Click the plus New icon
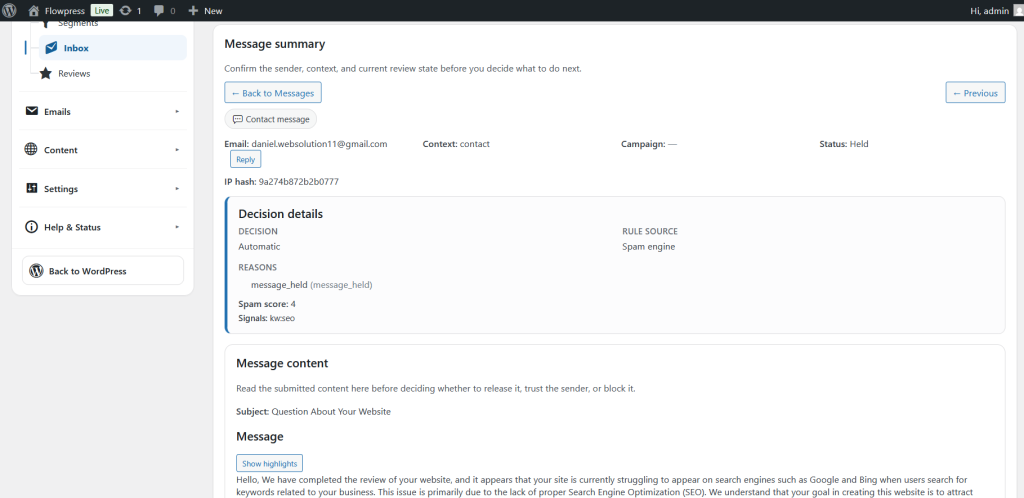The image size is (1024, 498). click(x=193, y=10)
